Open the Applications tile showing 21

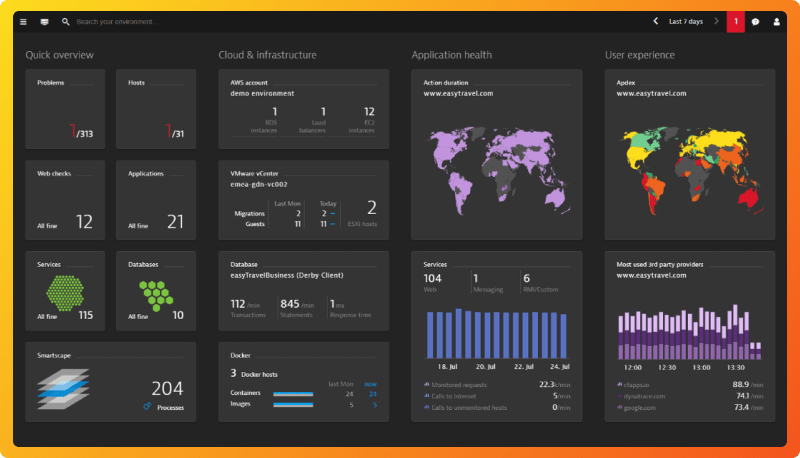(156, 200)
